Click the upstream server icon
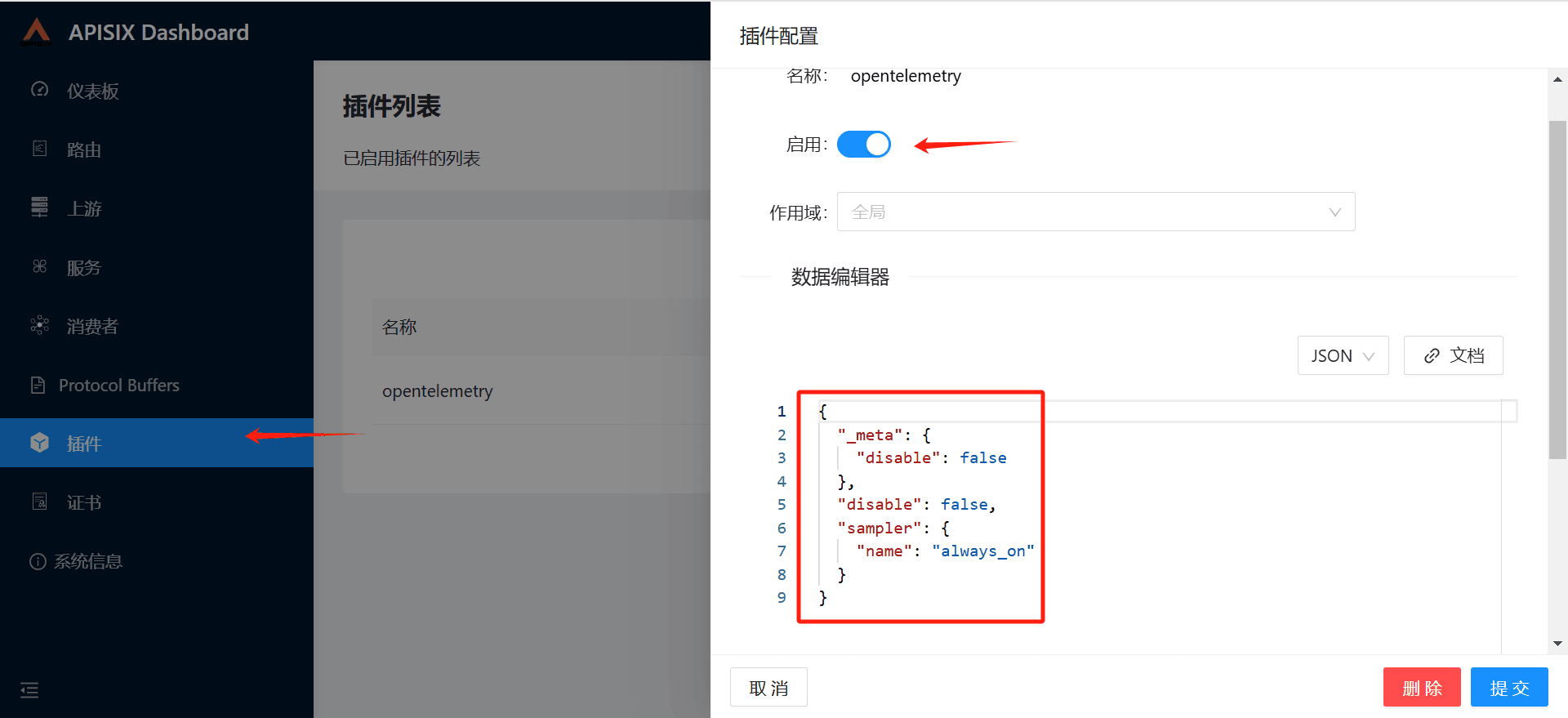Screen dimensions: 1568x718 click(x=39, y=207)
